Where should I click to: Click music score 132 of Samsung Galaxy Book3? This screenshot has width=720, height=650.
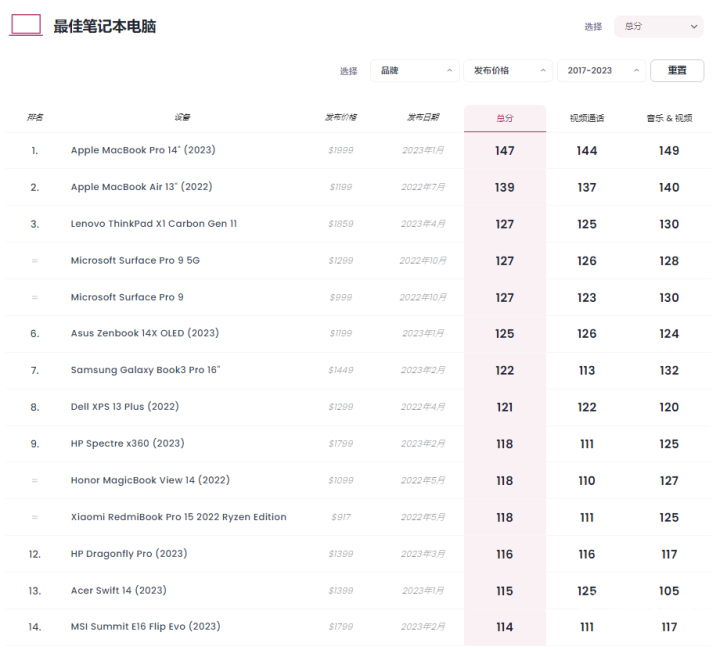pos(669,370)
